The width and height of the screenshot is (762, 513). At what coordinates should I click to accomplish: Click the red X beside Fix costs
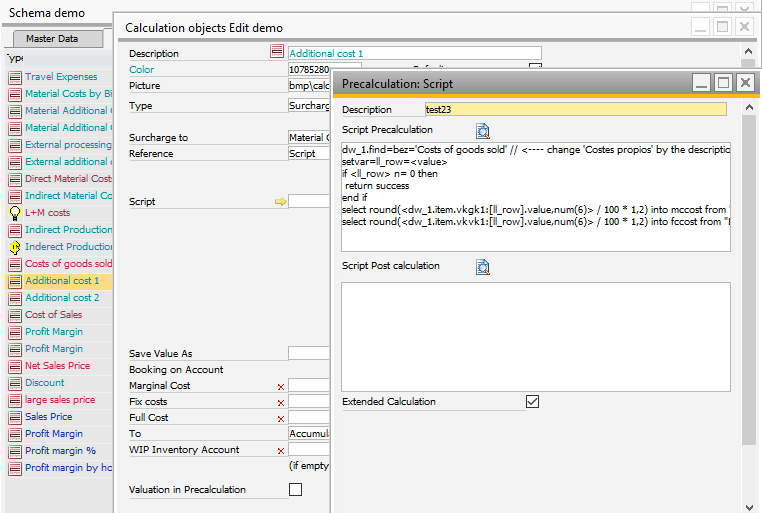pyautogui.click(x=280, y=402)
